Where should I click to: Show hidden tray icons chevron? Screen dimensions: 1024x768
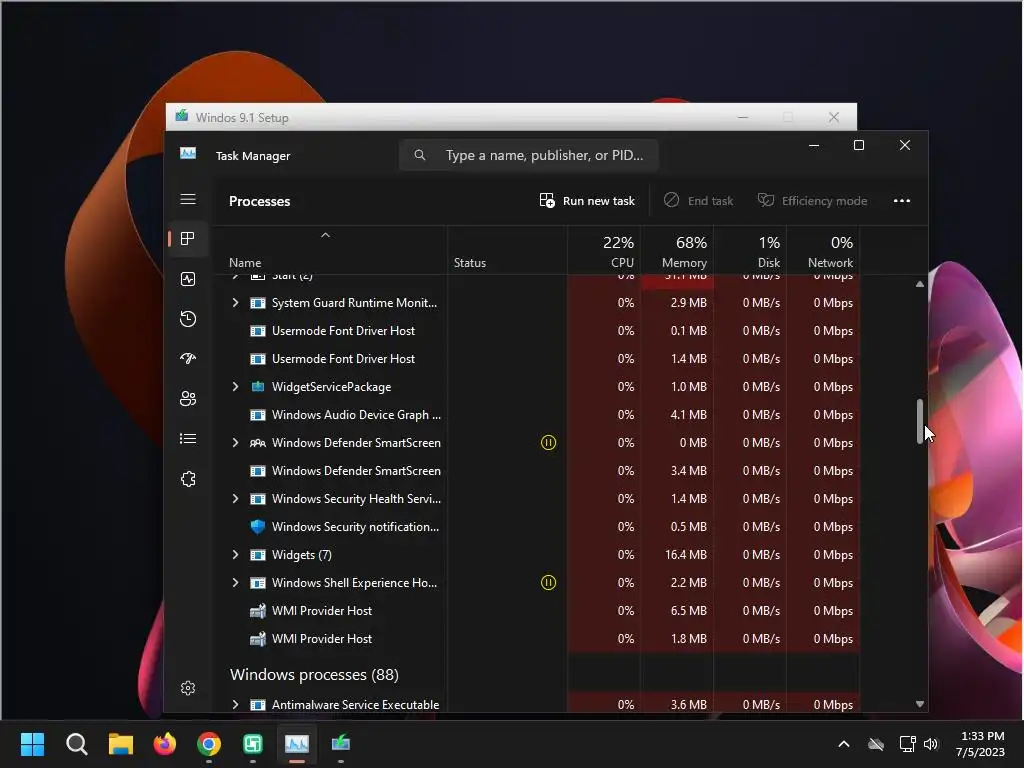pos(844,744)
